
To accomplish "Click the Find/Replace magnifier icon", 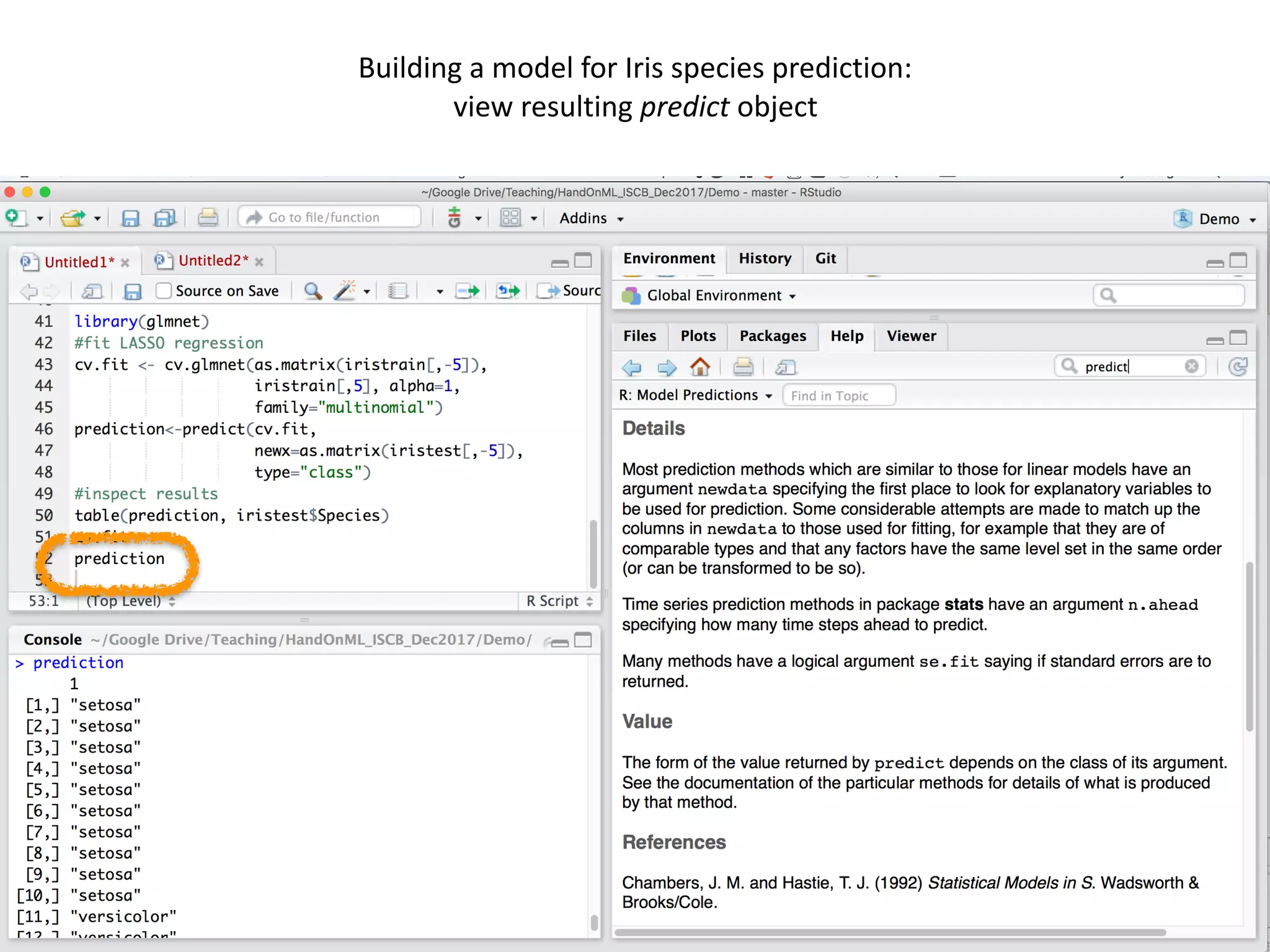I will (x=313, y=291).
